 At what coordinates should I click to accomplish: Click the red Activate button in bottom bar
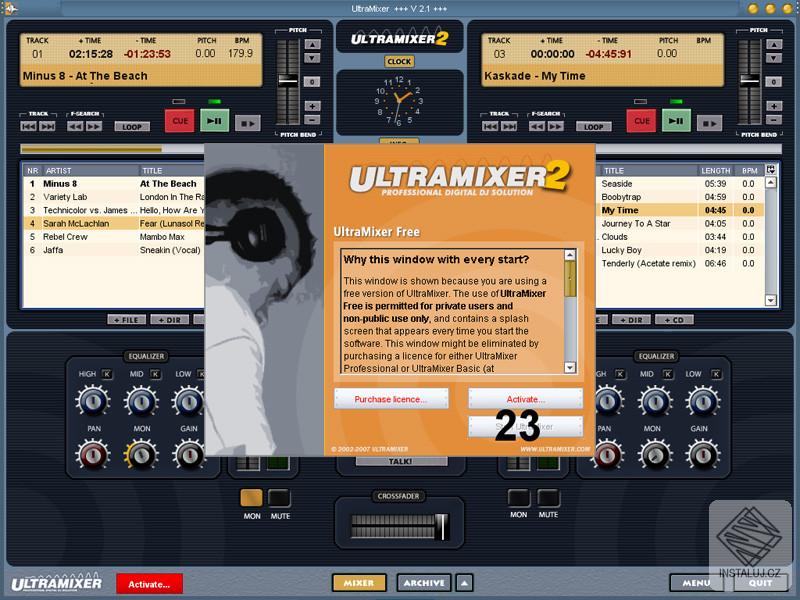(149, 584)
